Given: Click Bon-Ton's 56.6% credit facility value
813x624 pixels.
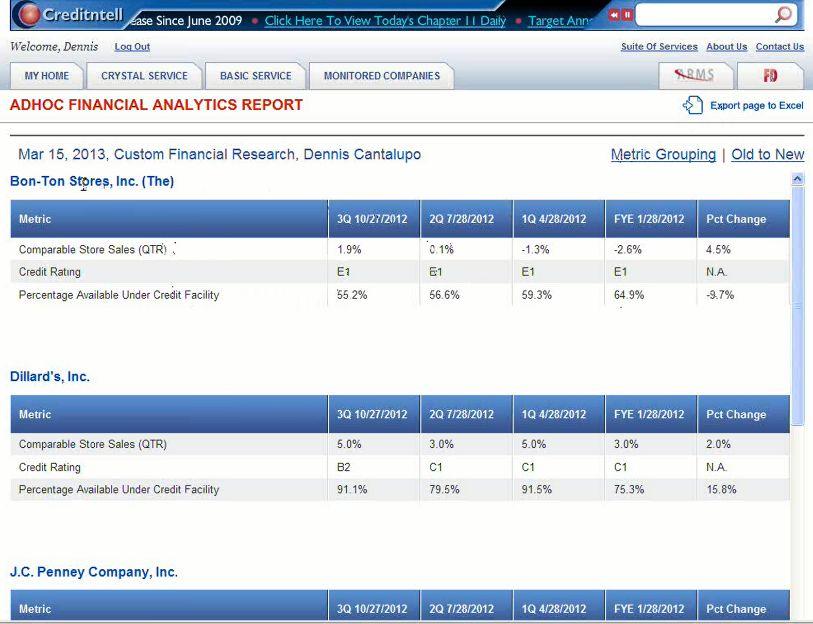Looking at the screenshot, I should [444, 295].
